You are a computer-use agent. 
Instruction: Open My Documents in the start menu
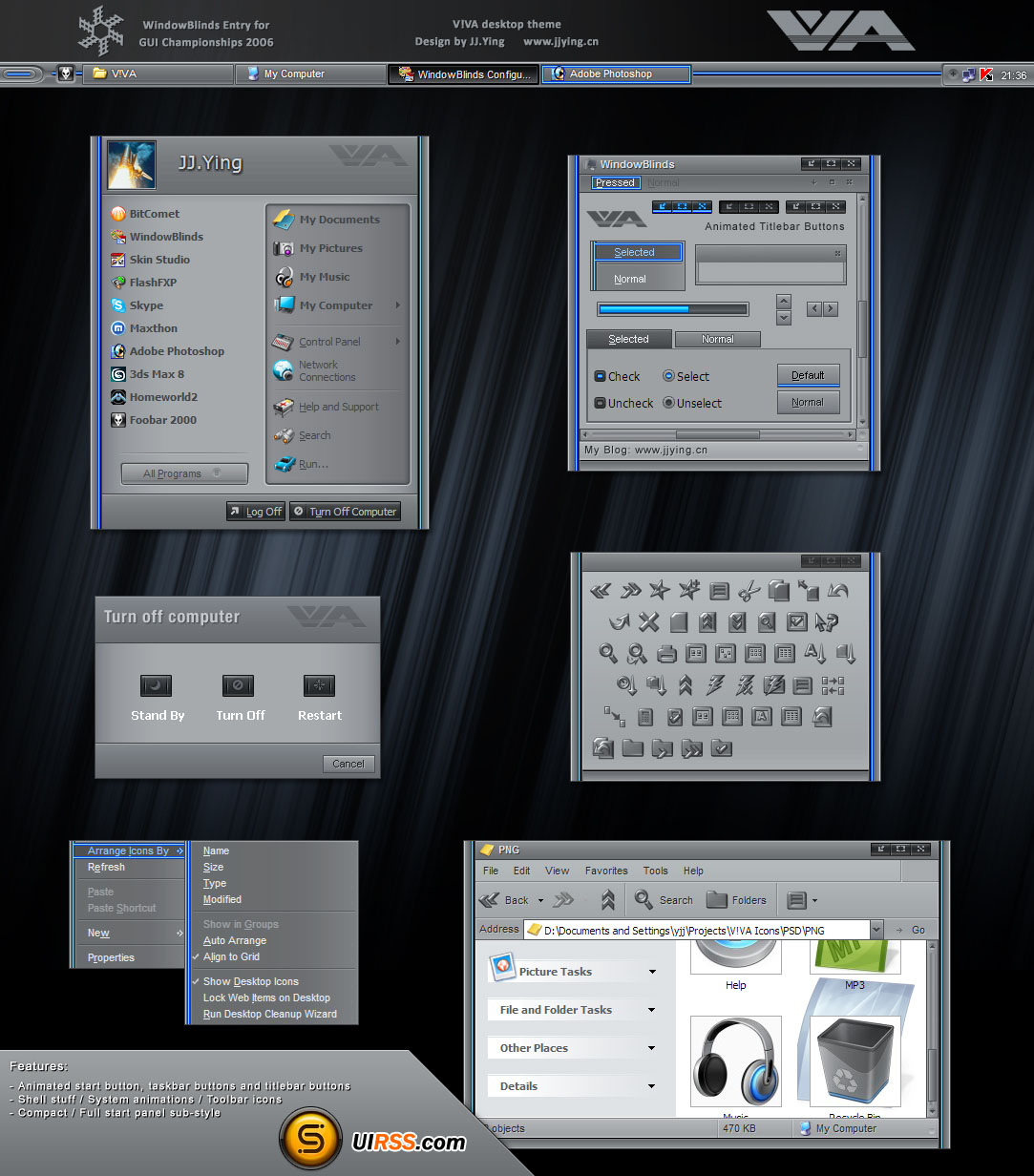327,220
